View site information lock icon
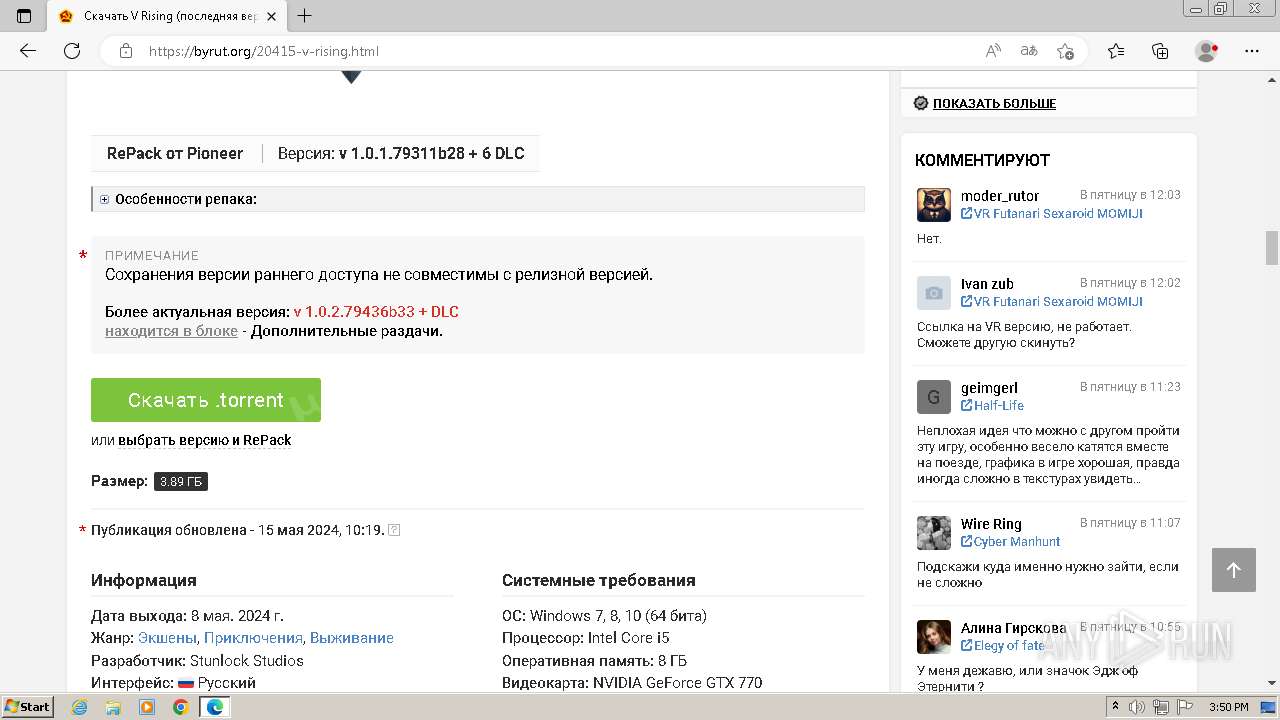 pyautogui.click(x=126, y=51)
